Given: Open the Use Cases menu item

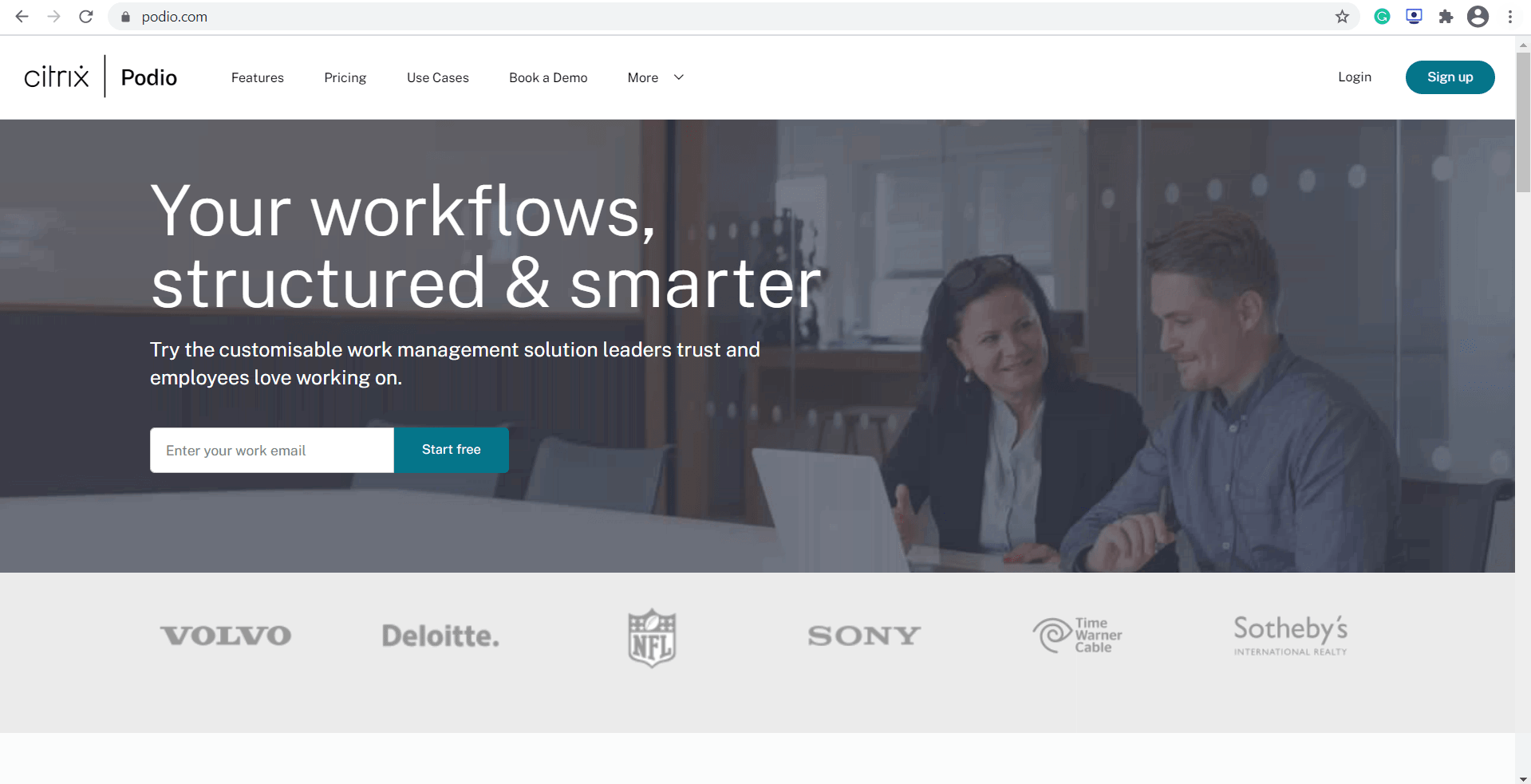Looking at the screenshot, I should [438, 77].
